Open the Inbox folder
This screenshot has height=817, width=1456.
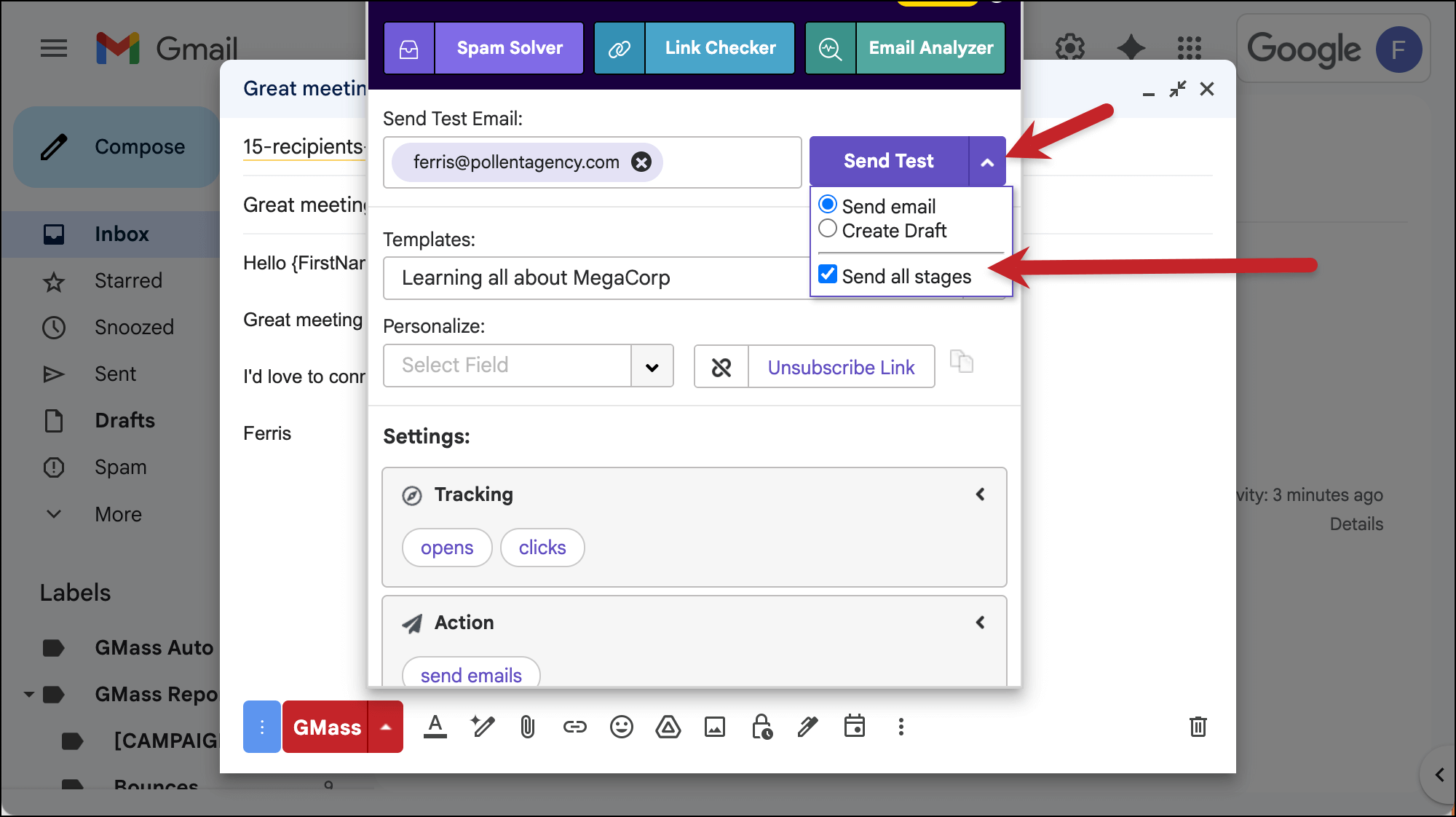(x=122, y=234)
